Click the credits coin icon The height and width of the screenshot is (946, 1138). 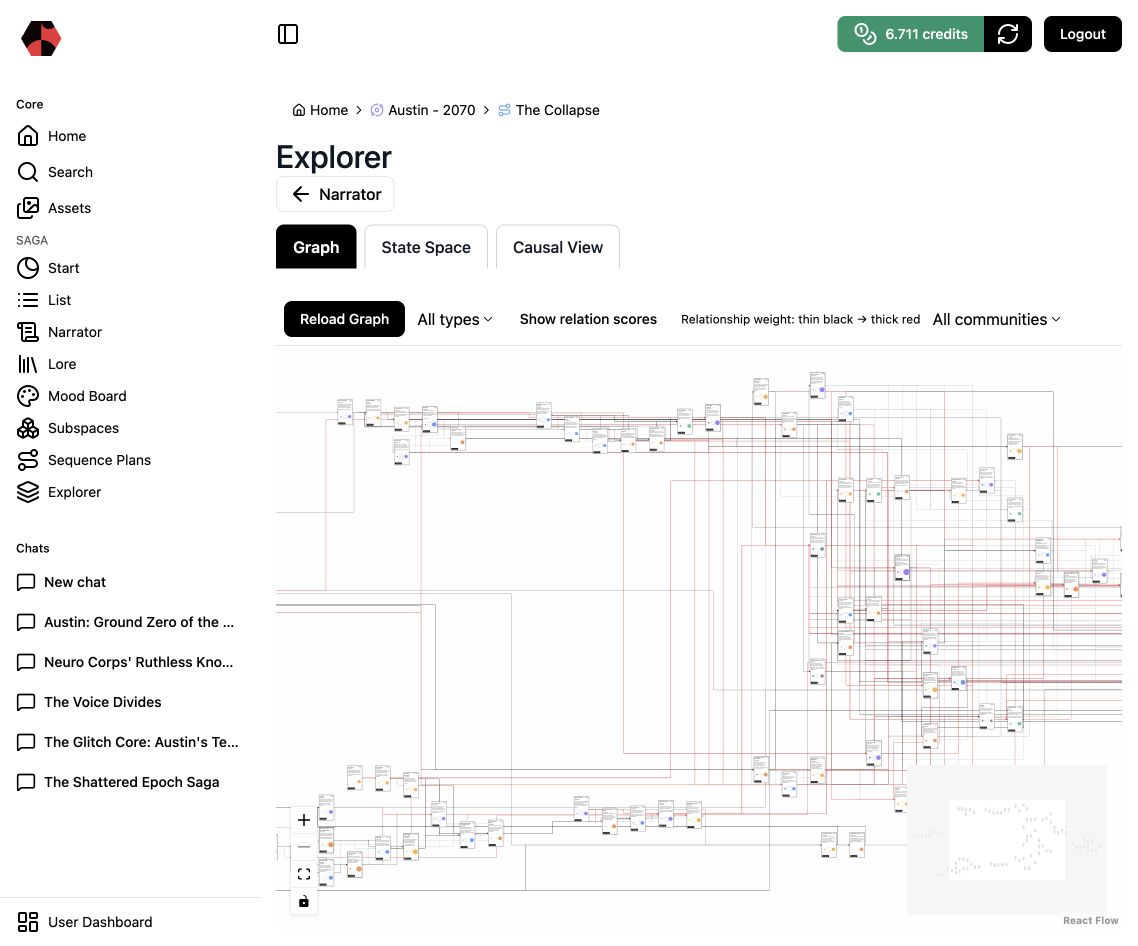pyautogui.click(x=864, y=34)
